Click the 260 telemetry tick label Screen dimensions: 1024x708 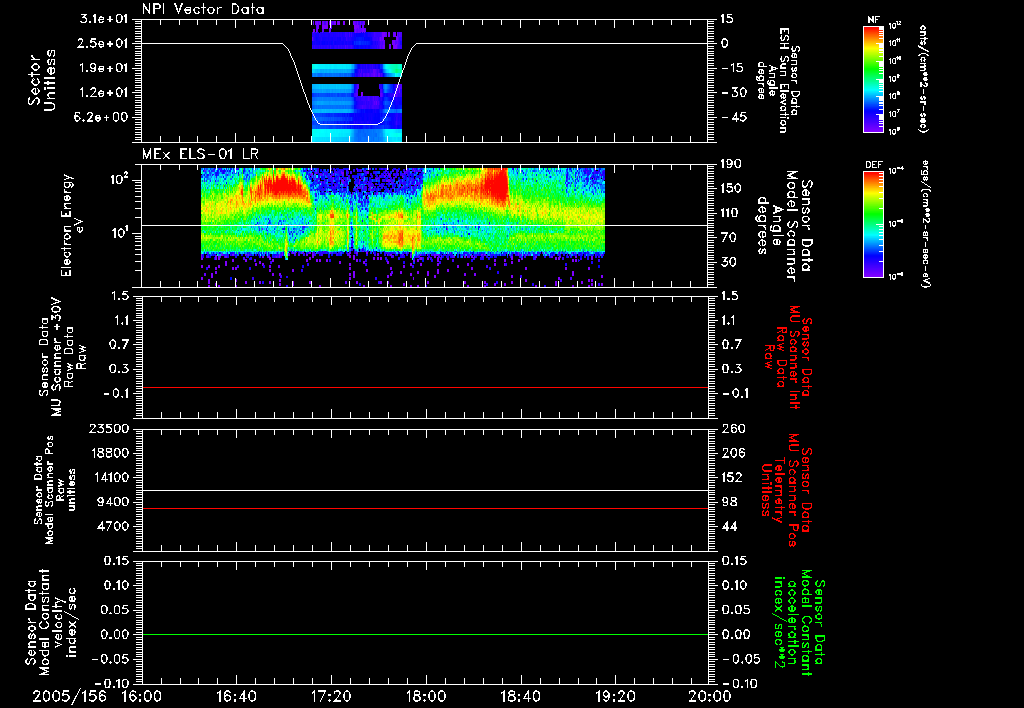[731, 428]
